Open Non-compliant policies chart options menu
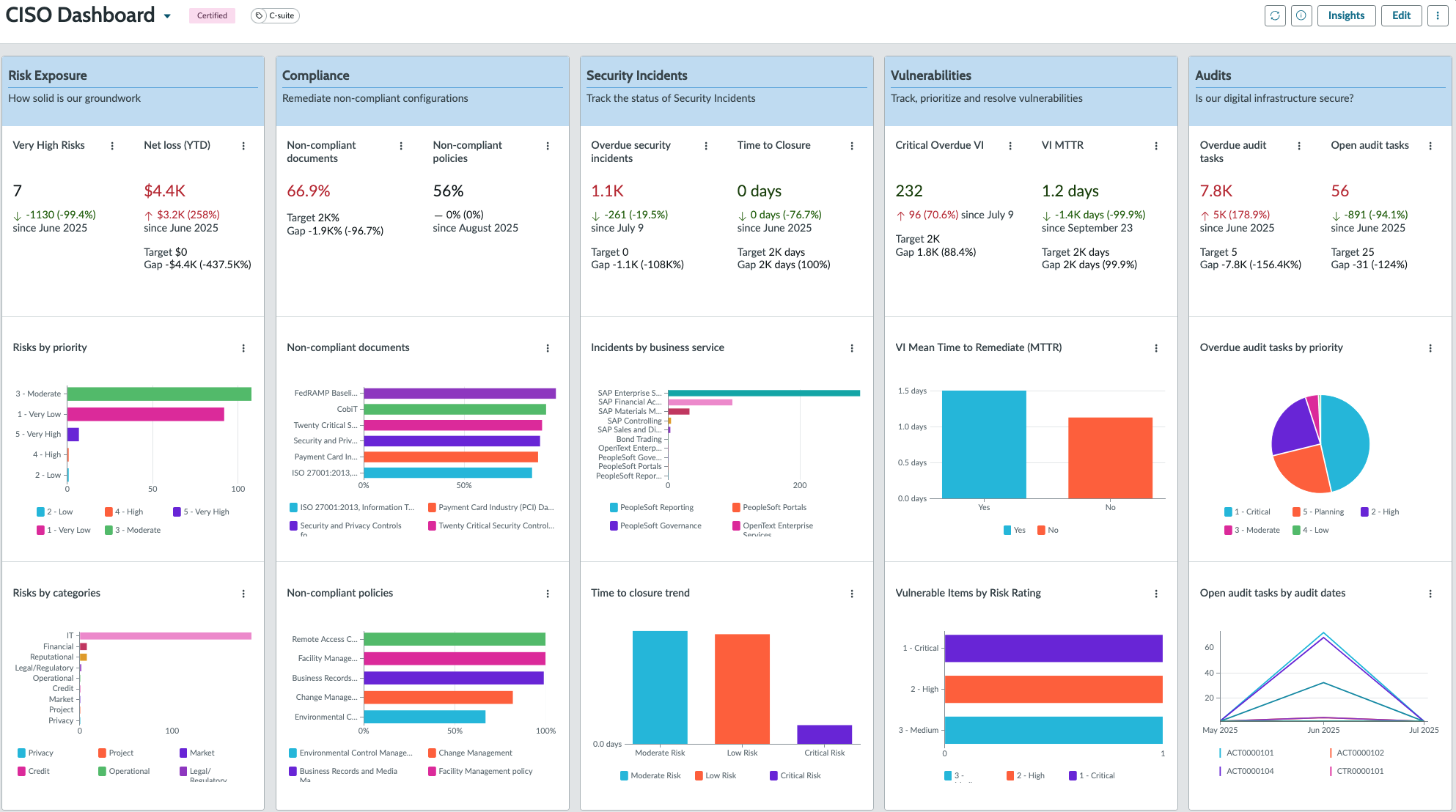Viewport: 1456px width, 812px height. 548,594
